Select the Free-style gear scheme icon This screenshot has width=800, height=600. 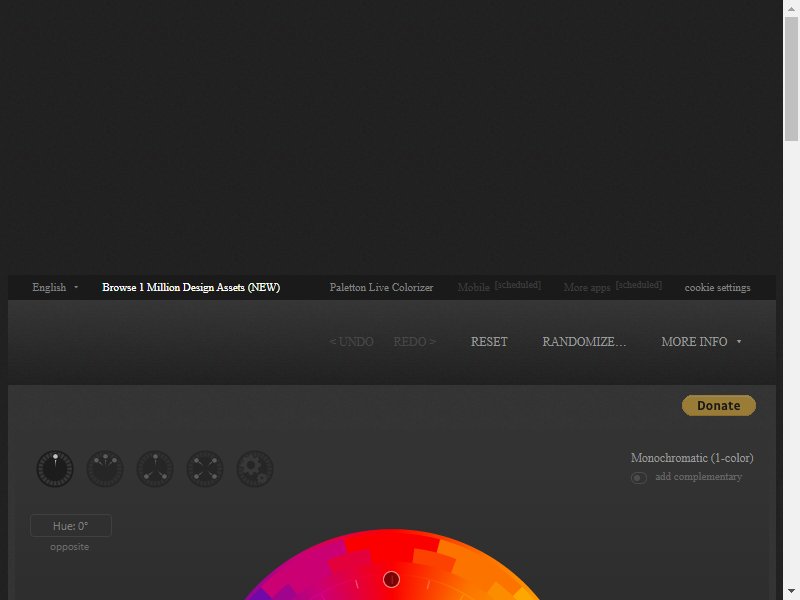(255, 468)
